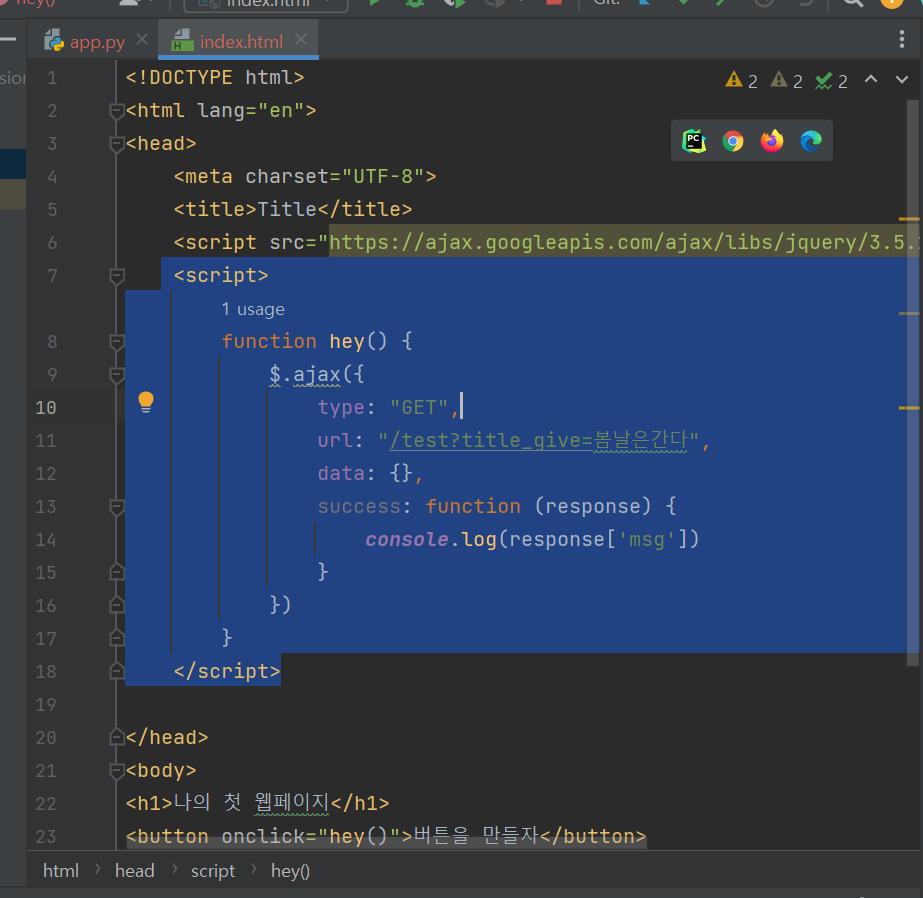Place cursor on '<!DOCTYPE html>' text
The image size is (923, 898).
(215, 78)
